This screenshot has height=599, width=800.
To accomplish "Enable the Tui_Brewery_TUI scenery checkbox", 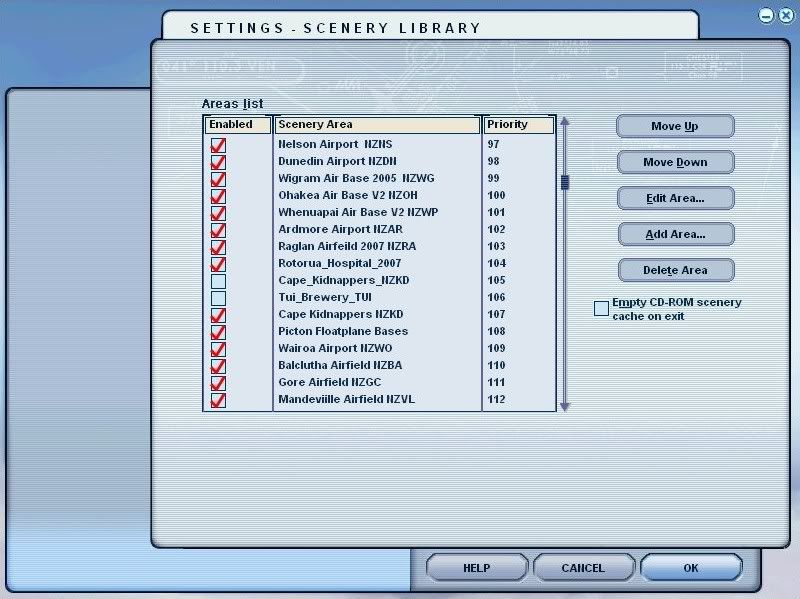I will tap(218, 298).
